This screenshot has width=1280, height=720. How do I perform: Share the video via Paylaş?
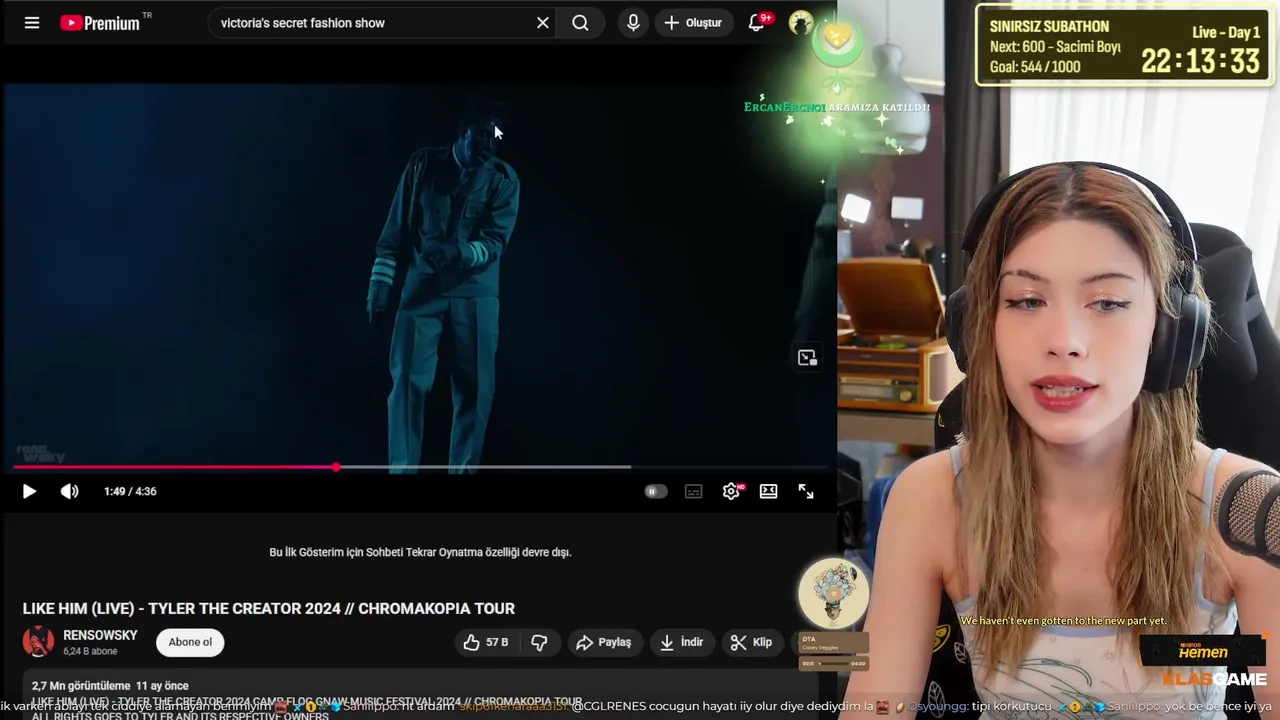604,642
